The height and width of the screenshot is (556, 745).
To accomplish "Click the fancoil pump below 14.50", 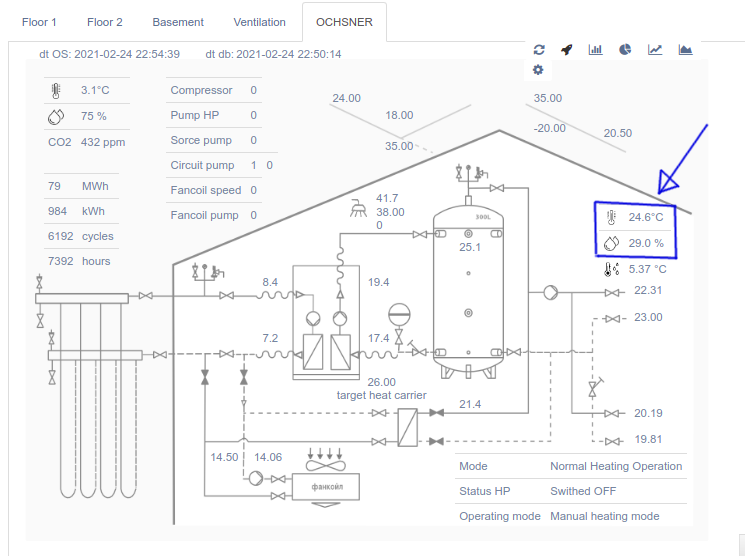I will (x=256, y=478).
